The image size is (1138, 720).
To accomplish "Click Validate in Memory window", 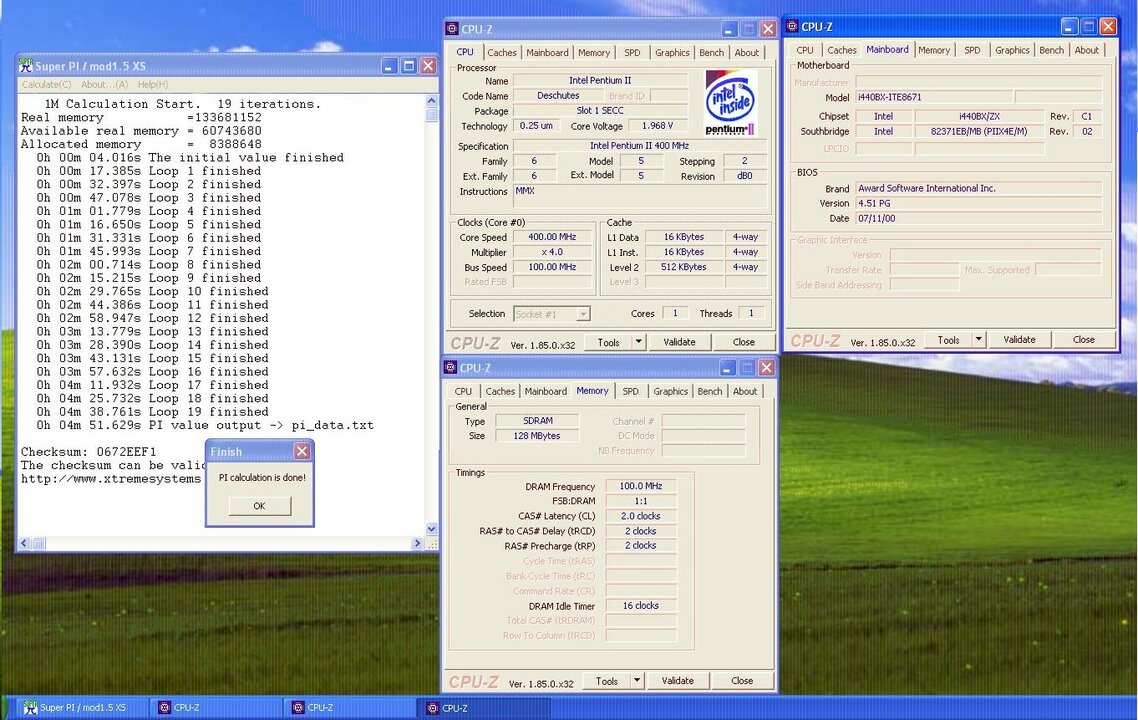I will point(678,681).
